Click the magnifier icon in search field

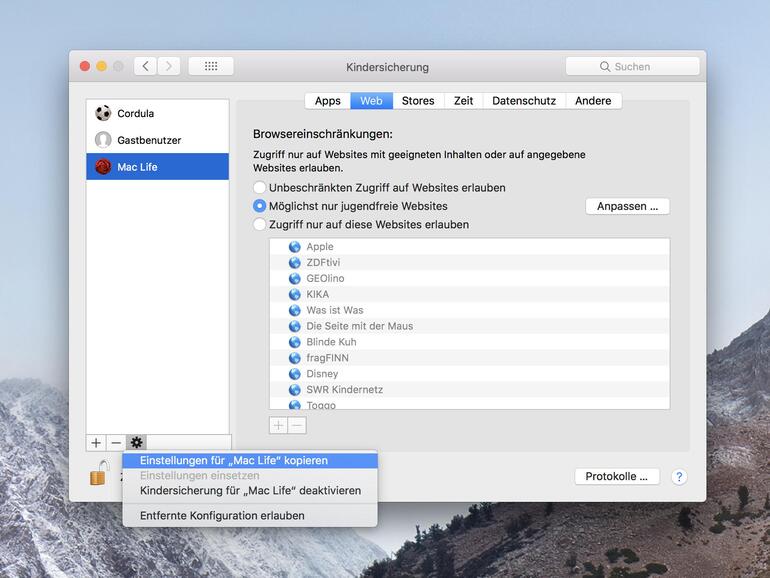coord(605,66)
